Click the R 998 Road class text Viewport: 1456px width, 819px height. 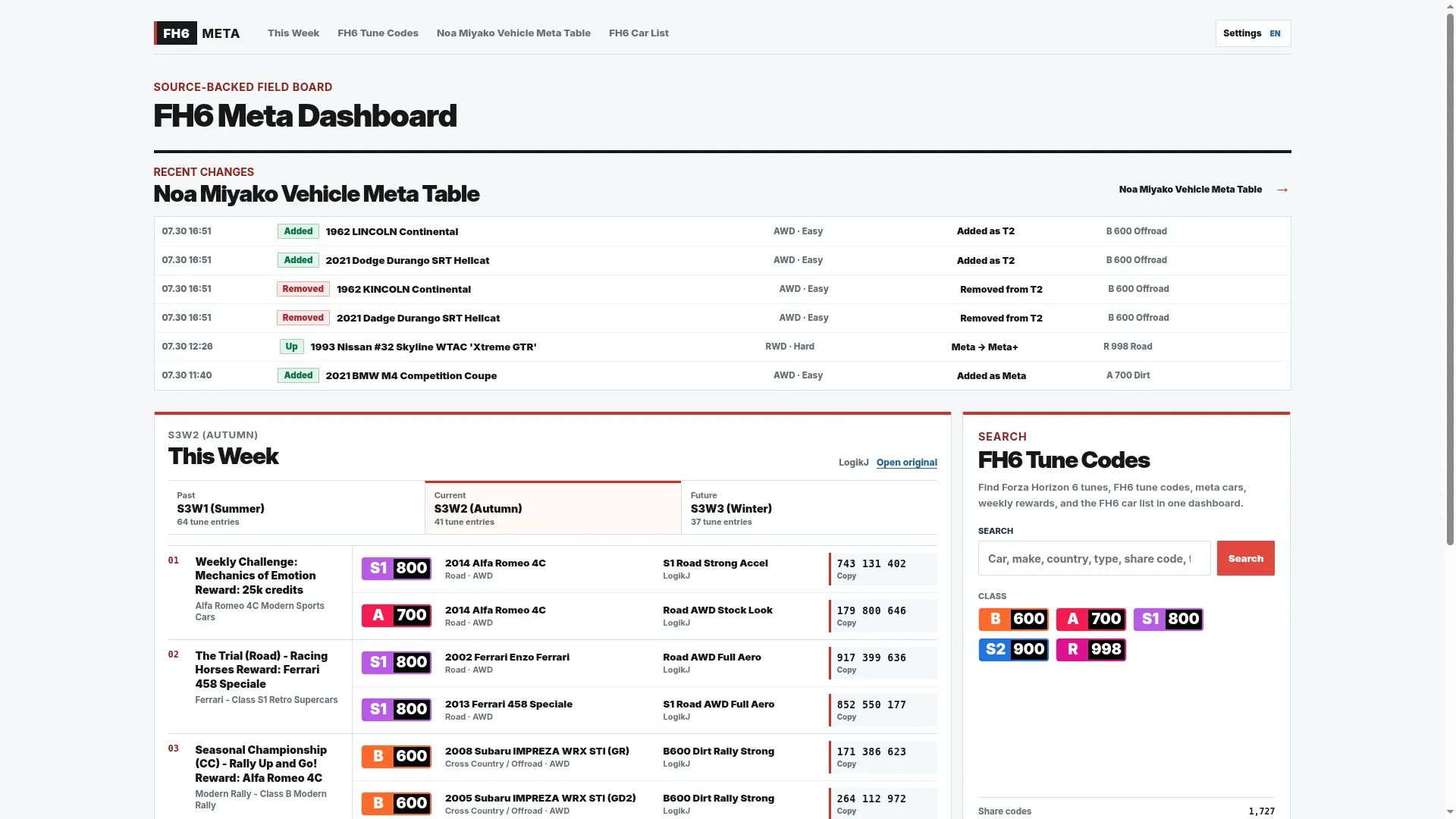(x=1128, y=347)
